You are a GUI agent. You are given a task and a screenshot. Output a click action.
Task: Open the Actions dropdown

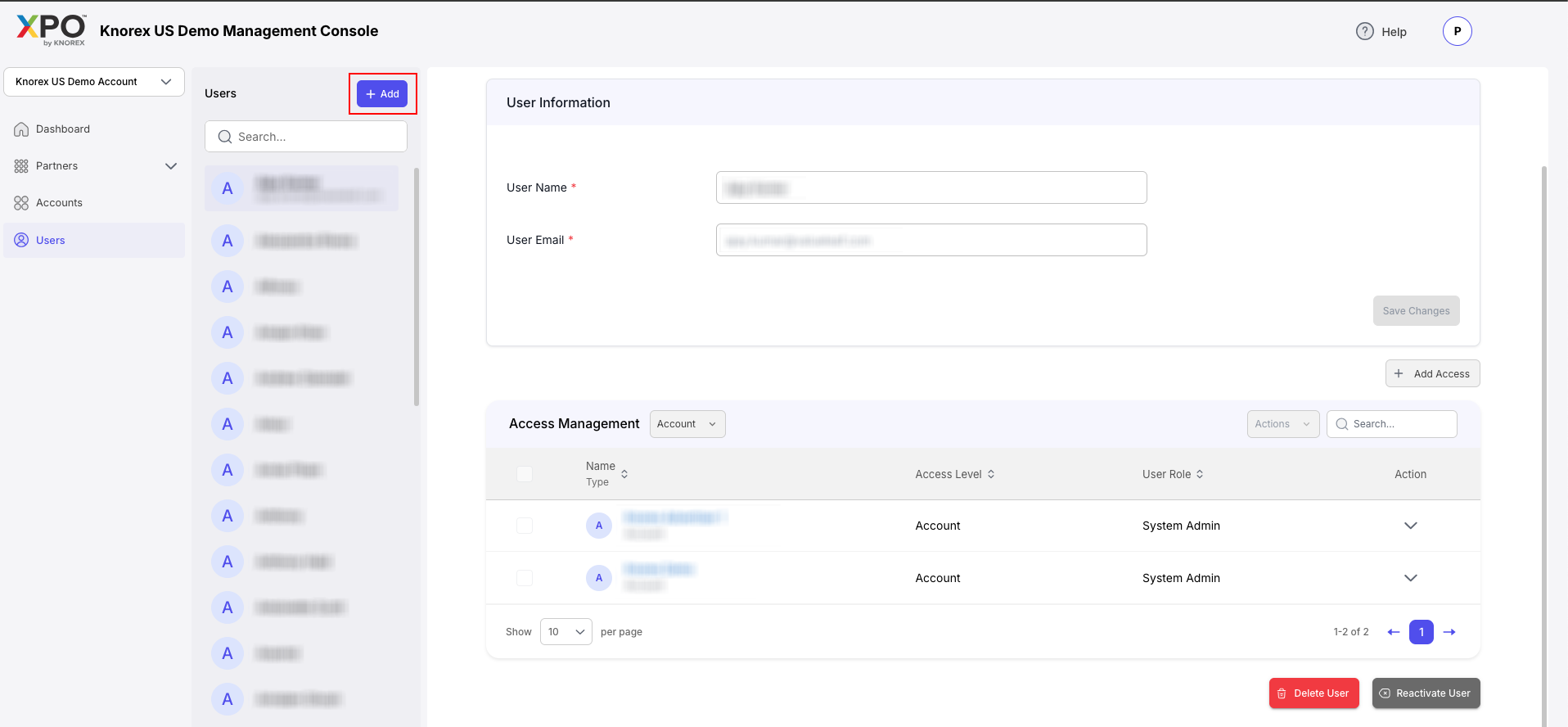(x=1283, y=424)
